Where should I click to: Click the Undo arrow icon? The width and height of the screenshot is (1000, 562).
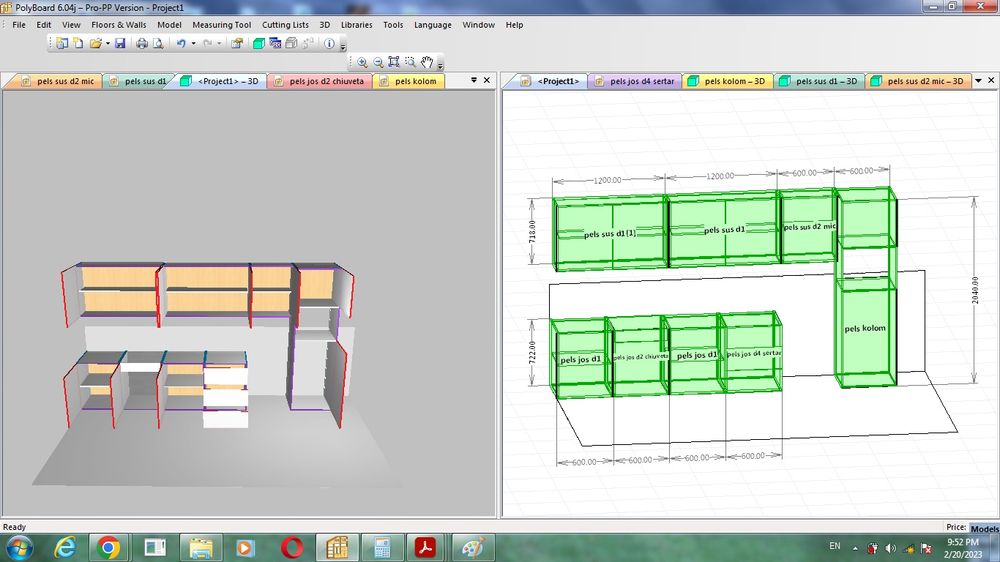coord(181,44)
